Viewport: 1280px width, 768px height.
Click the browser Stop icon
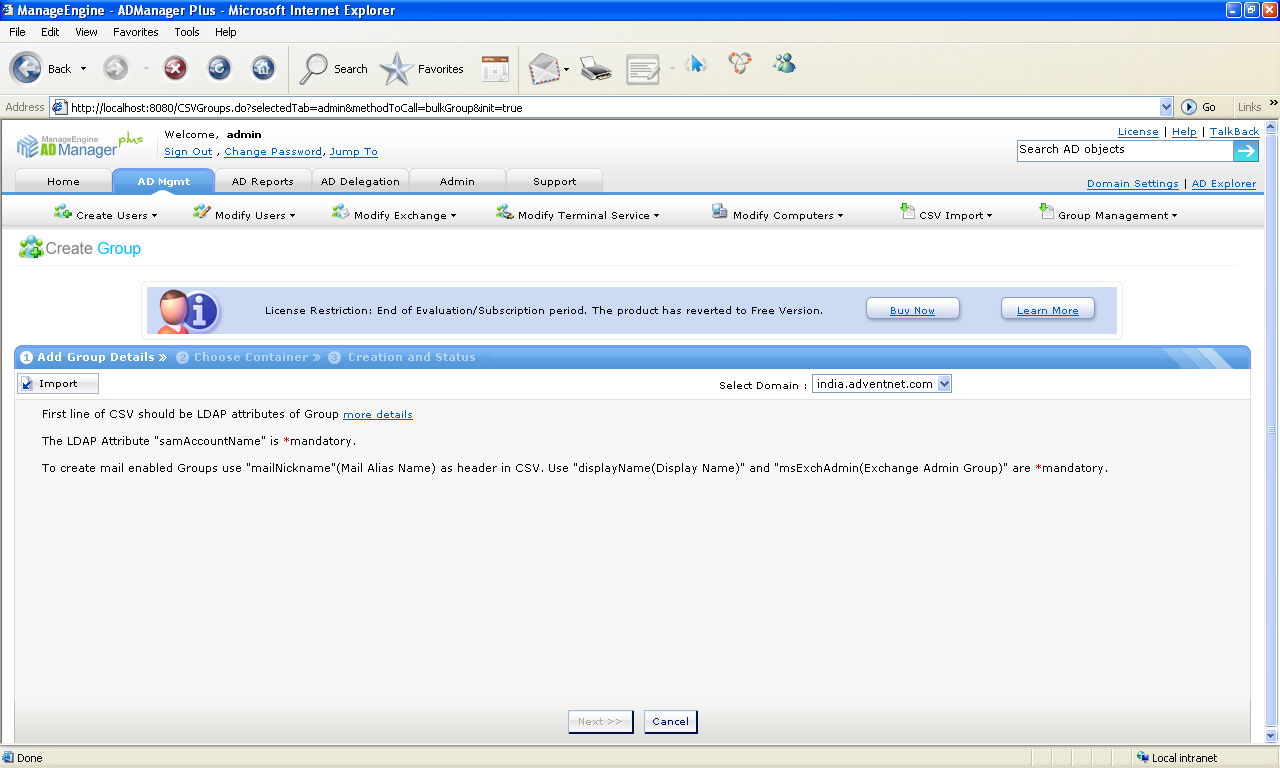175,68
